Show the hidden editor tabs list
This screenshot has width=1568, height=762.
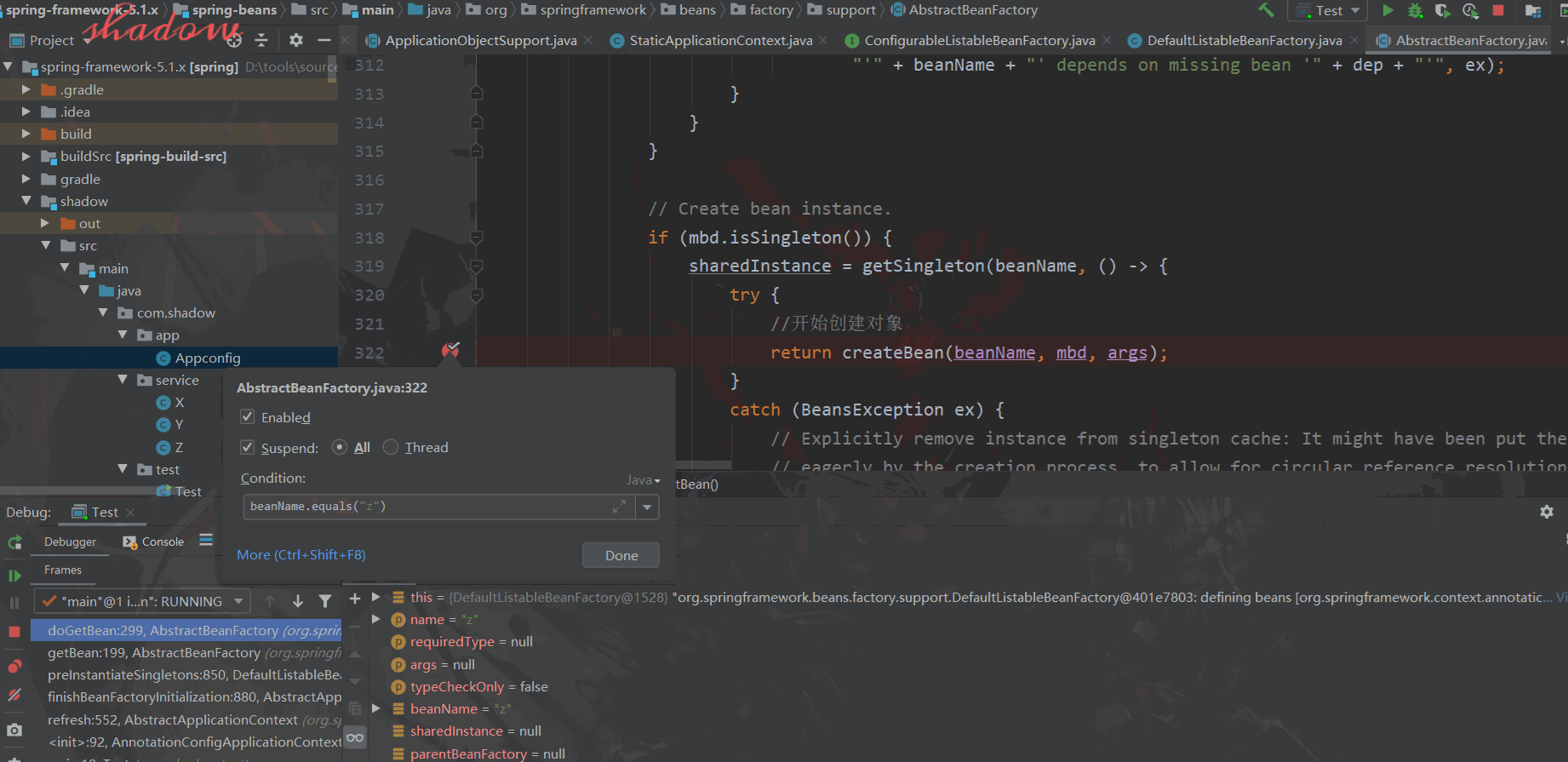1562,41
